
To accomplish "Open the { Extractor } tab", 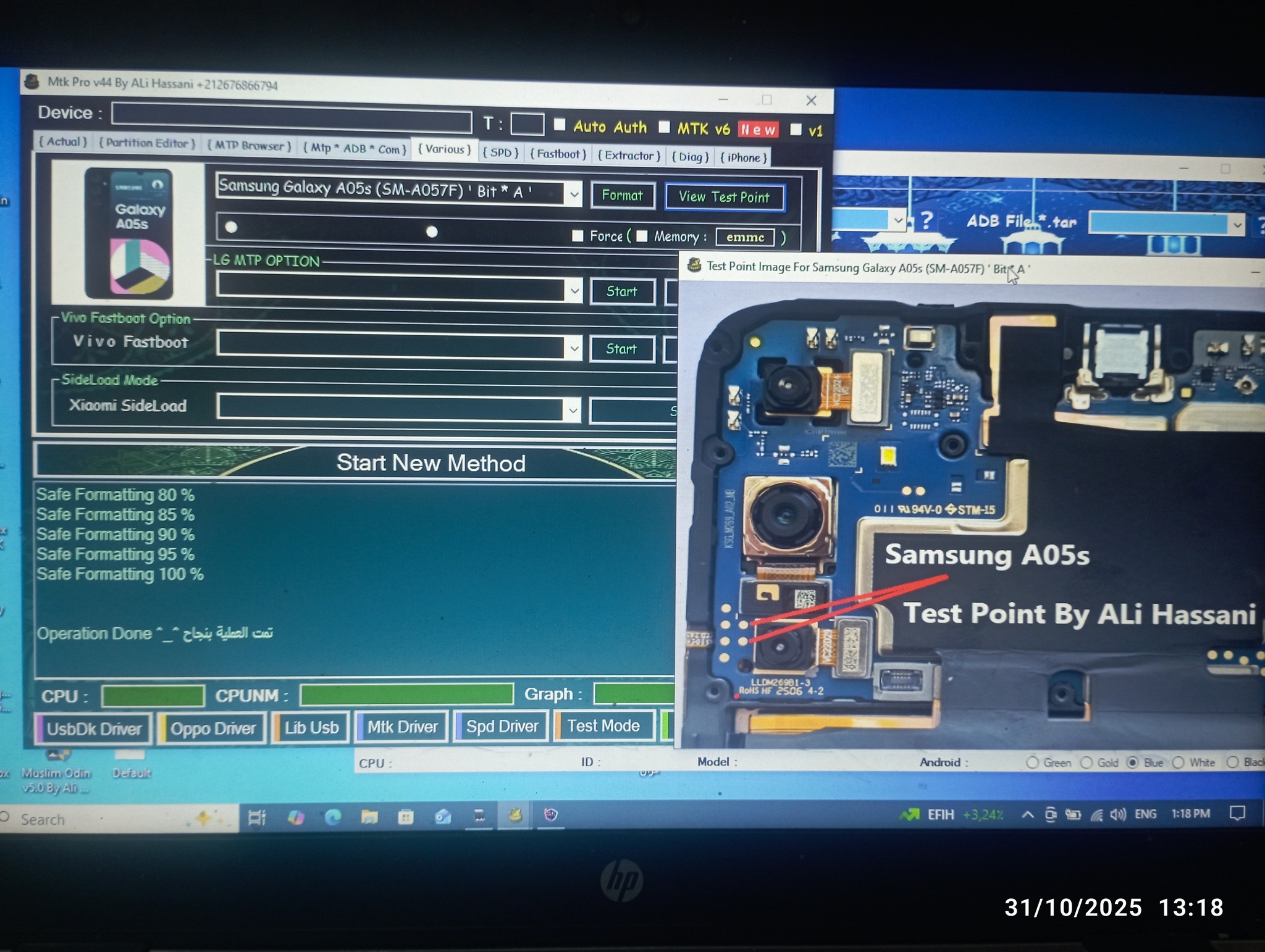I will pos(629,156).
